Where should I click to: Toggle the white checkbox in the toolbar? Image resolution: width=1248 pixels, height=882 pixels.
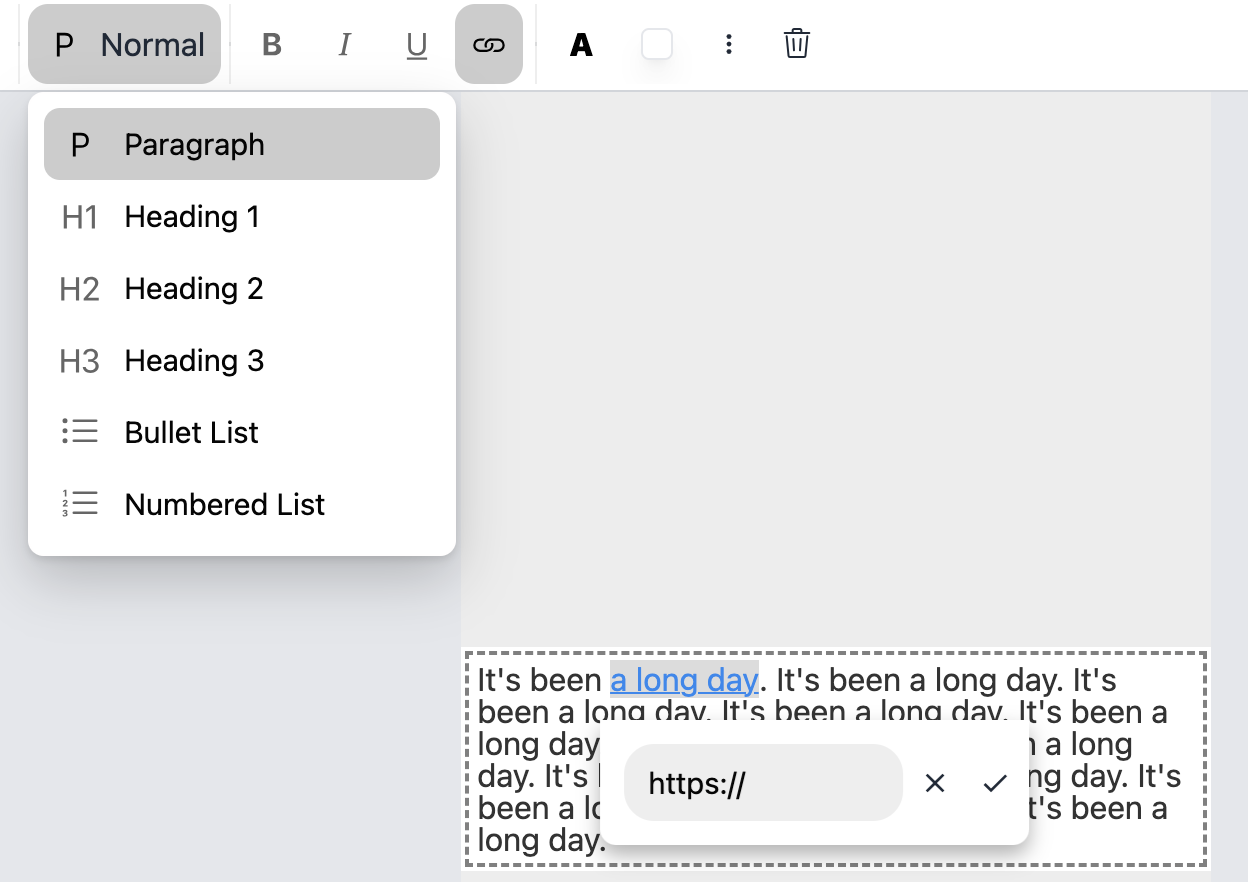tap(657, 44)
